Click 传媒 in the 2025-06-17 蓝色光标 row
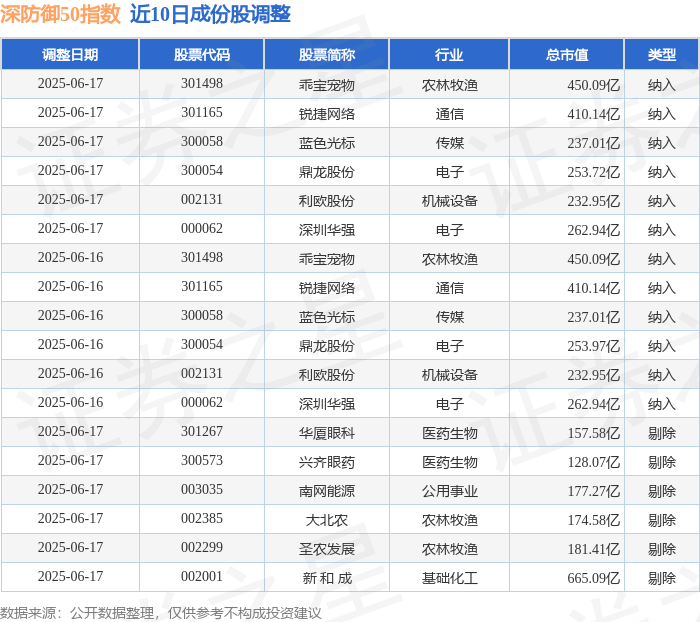The height and width of the screenshot is (622, 700). [x=450, y=142]
